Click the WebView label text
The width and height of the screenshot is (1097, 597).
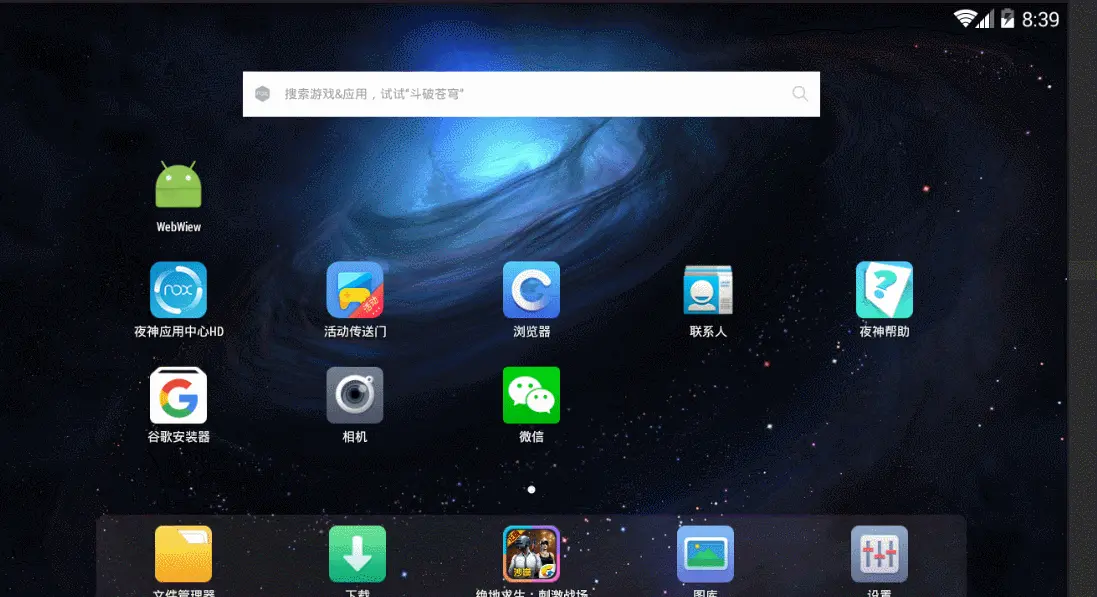point(178,227)
